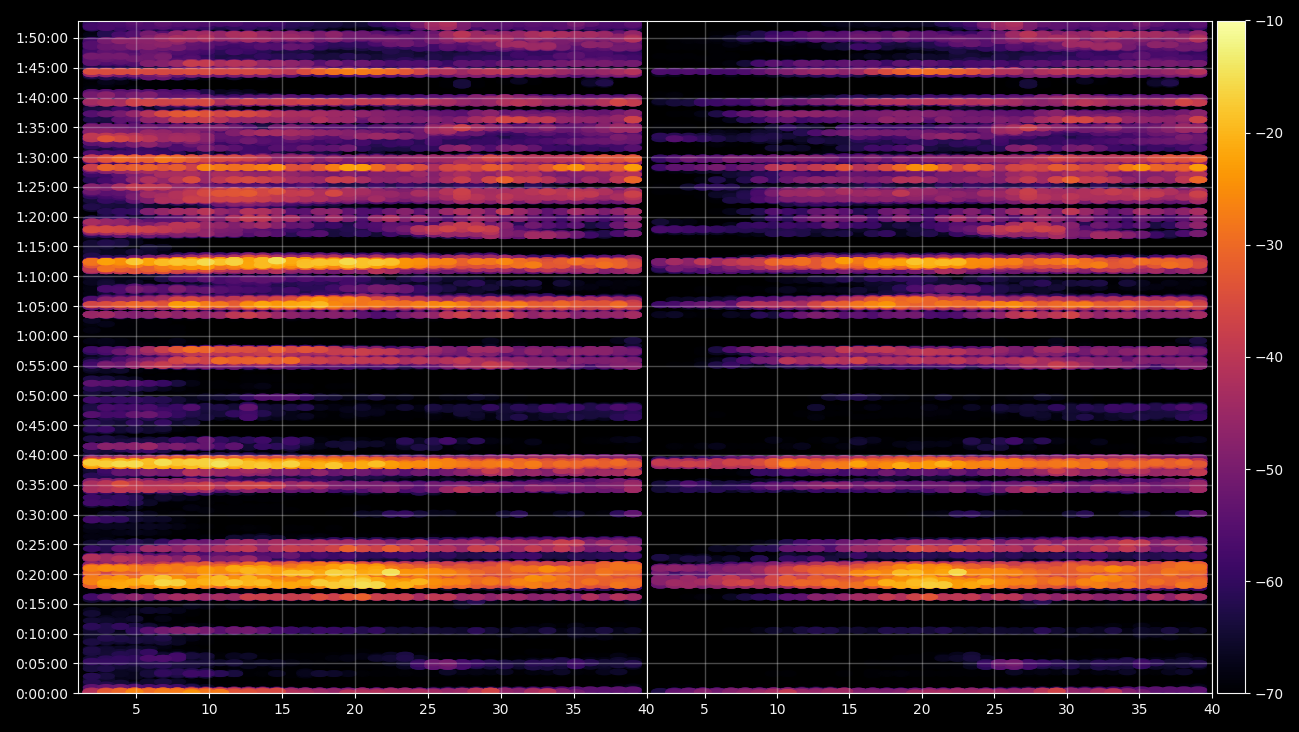Viewport: 1299px width, 732px height.
Task: Click the 1:50:00 time axis label
Action: pos(43,38)
